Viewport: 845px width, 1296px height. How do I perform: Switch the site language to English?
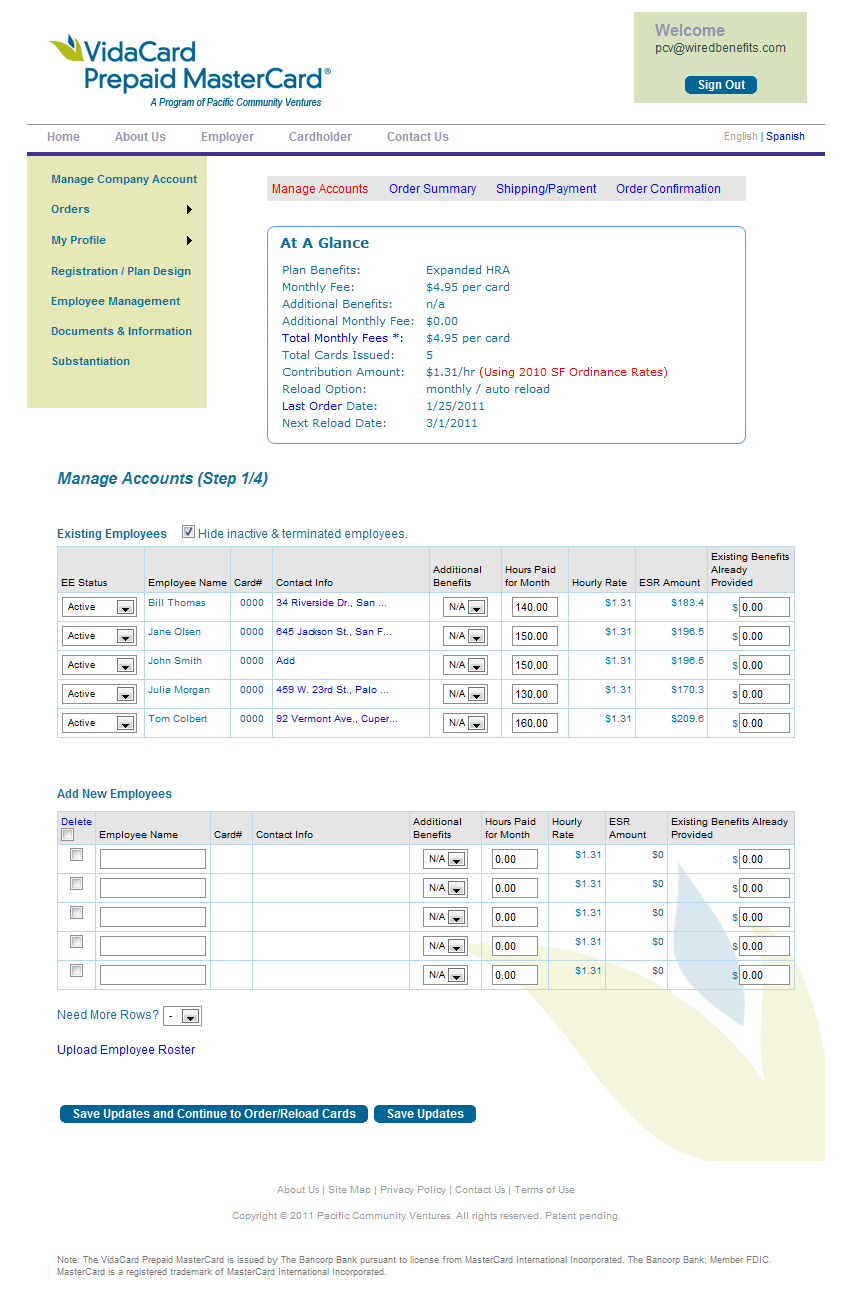point(741,136)
